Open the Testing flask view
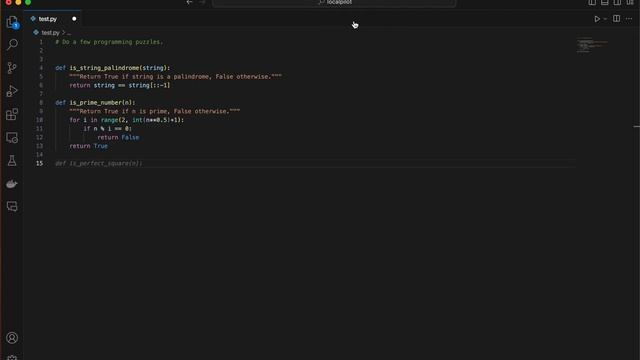Image resolution: width=640 pixels, height=360 pixels. [12, 160]
